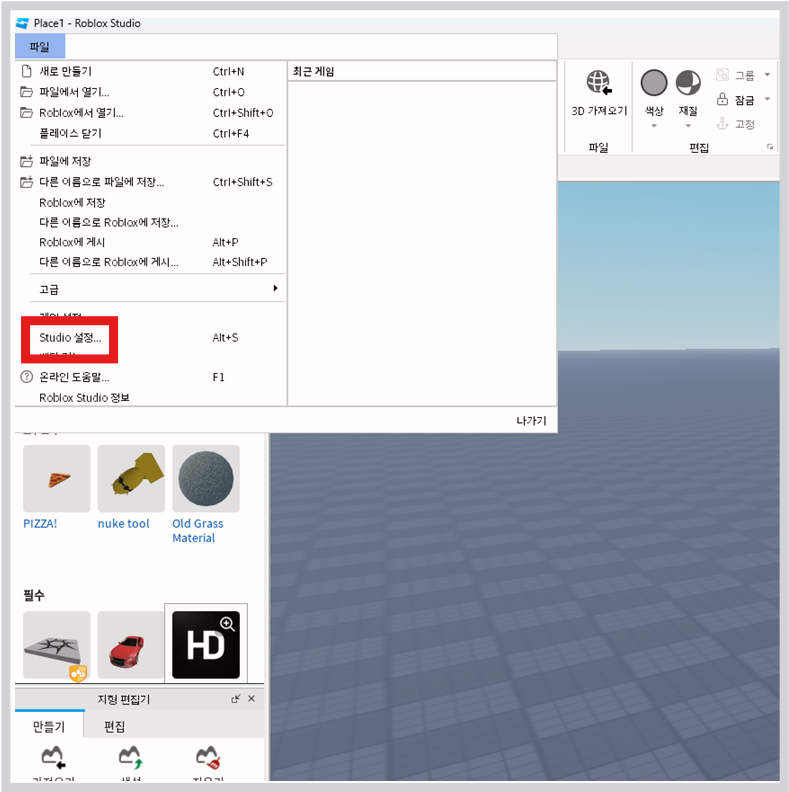Expand the 재질 dropdown arrow
This screenshot has width=789, height=792.
coord(688,126)
